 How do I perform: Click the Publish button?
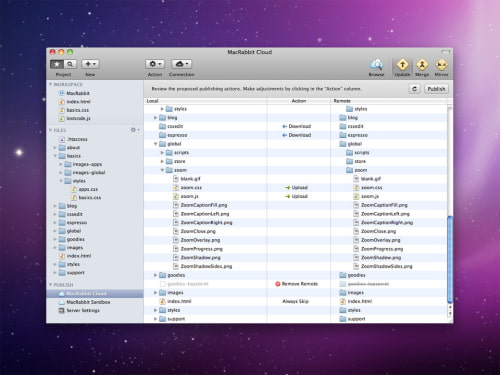[436, 89]
